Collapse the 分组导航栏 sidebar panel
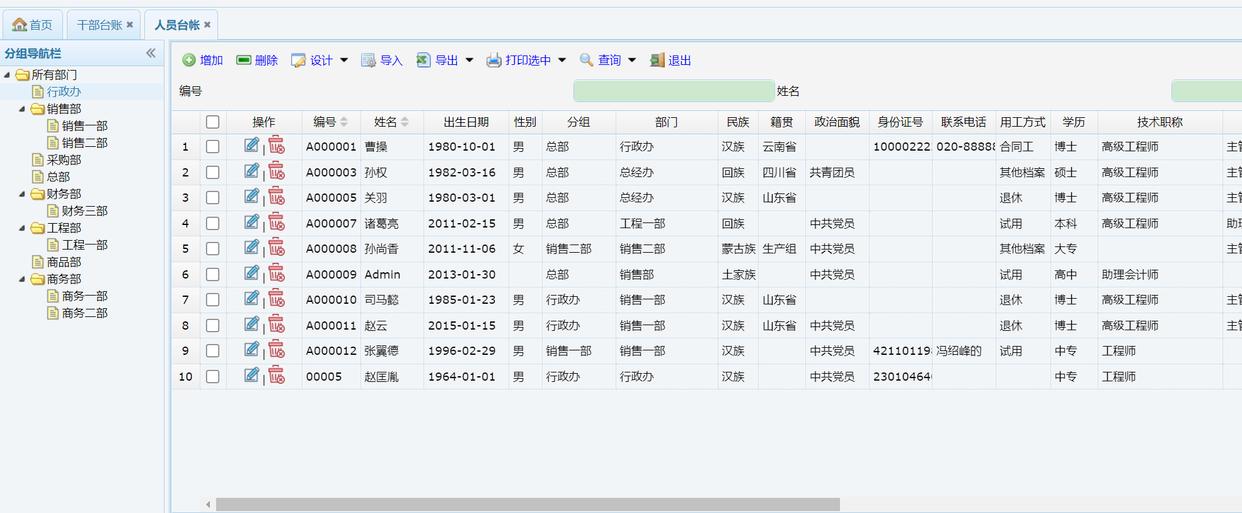Viewport: 1242px width, 513px height. pyautogui.click(x=151, y=53)
